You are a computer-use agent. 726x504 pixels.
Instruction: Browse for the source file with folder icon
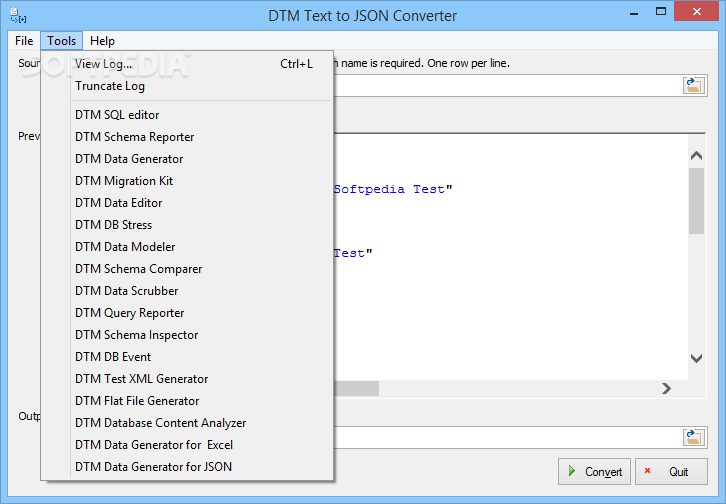694,86
